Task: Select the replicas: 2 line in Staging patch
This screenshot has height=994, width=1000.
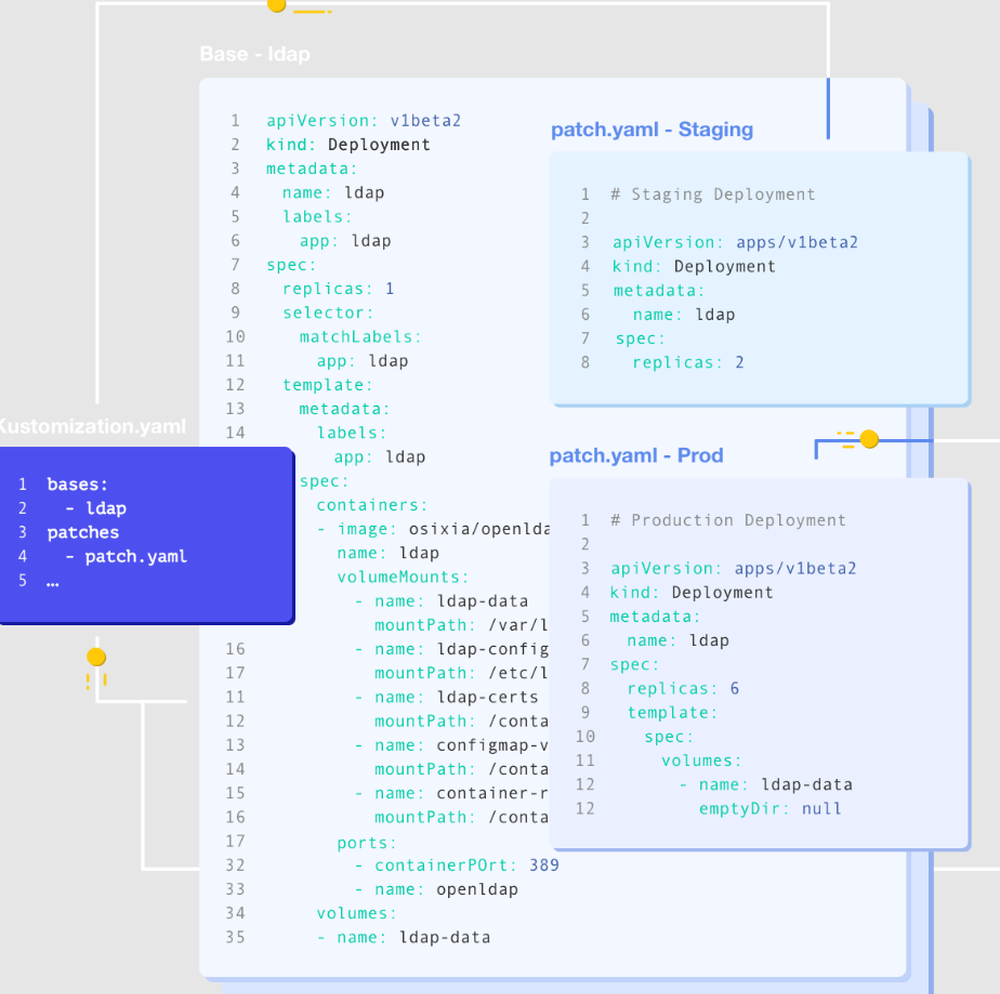Action: point(686,362)
